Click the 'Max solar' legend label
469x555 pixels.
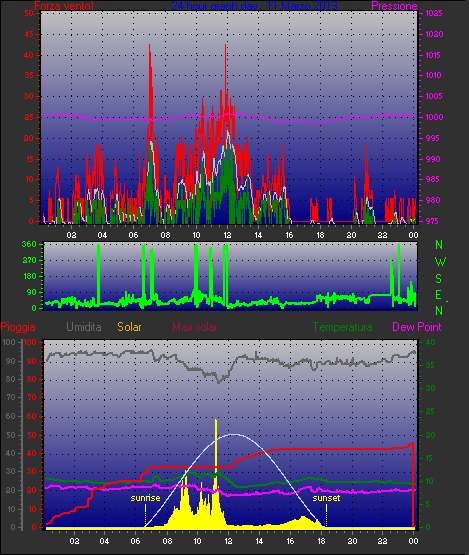[x=195, y=327]
